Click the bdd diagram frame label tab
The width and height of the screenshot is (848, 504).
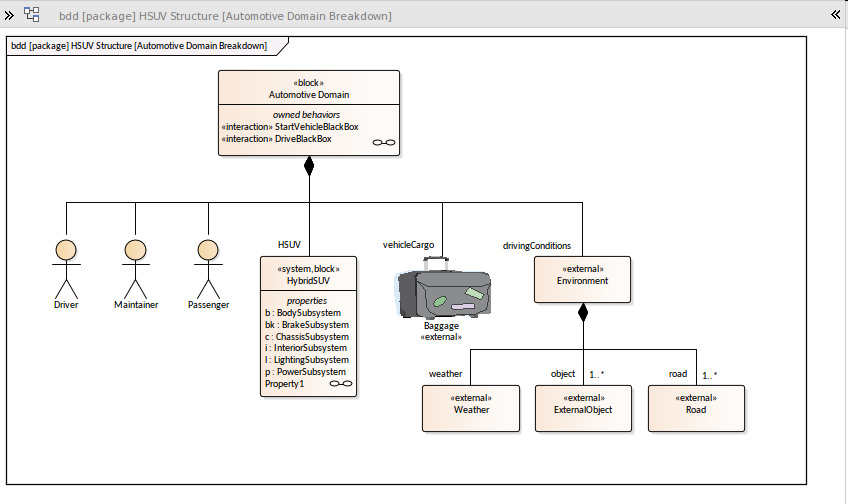[x=140, y=46]
